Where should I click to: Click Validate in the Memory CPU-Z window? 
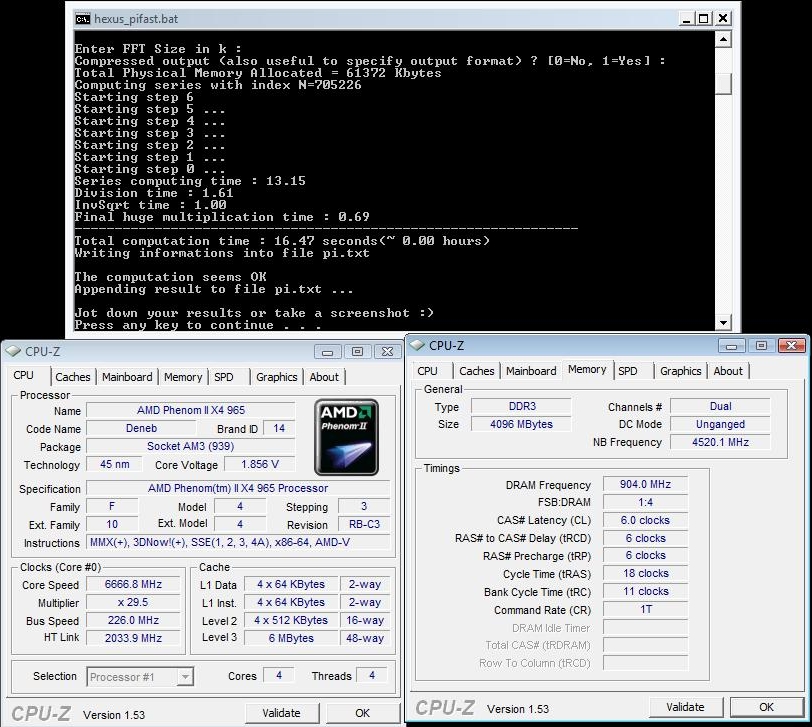coord(685,707)
